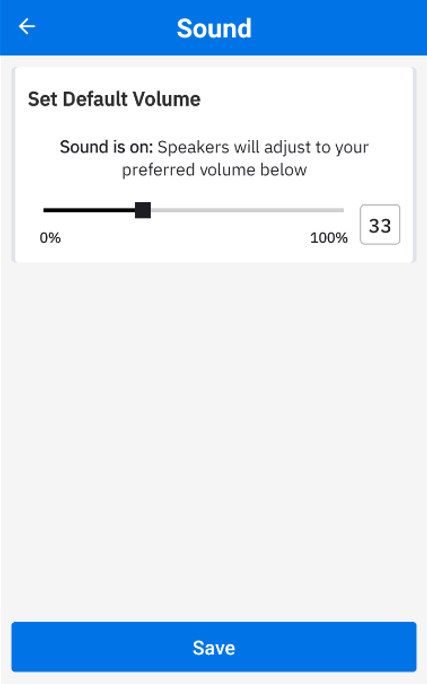
Task: Click the Sound page title
Action: 214,28
